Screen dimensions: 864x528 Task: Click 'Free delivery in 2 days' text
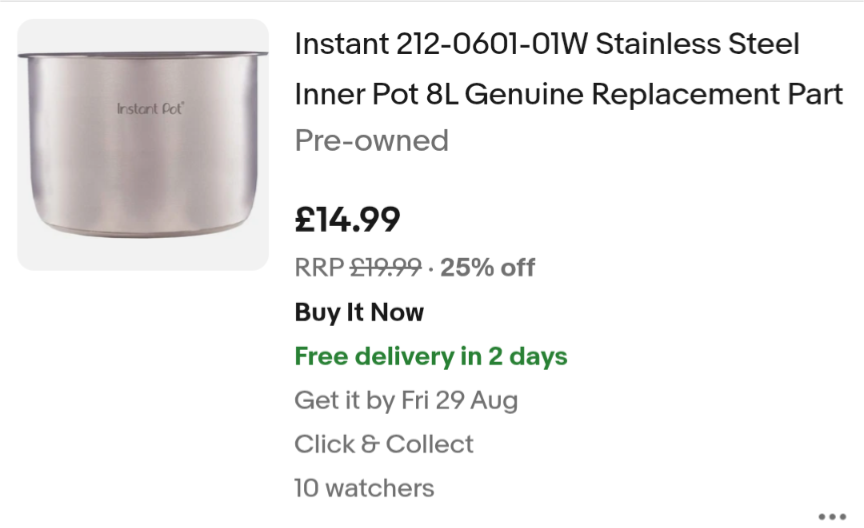[x=431, y=356]
